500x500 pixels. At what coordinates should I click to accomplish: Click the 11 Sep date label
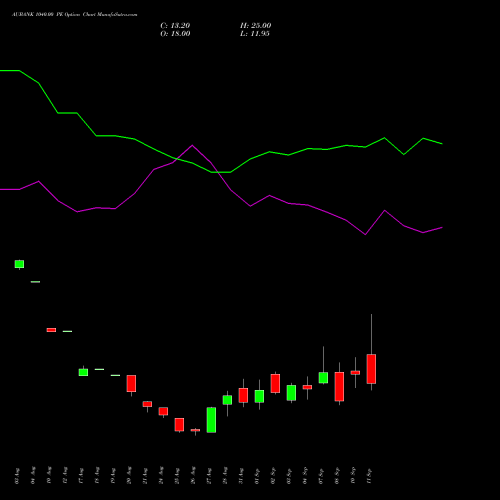(x=369, y=475)
